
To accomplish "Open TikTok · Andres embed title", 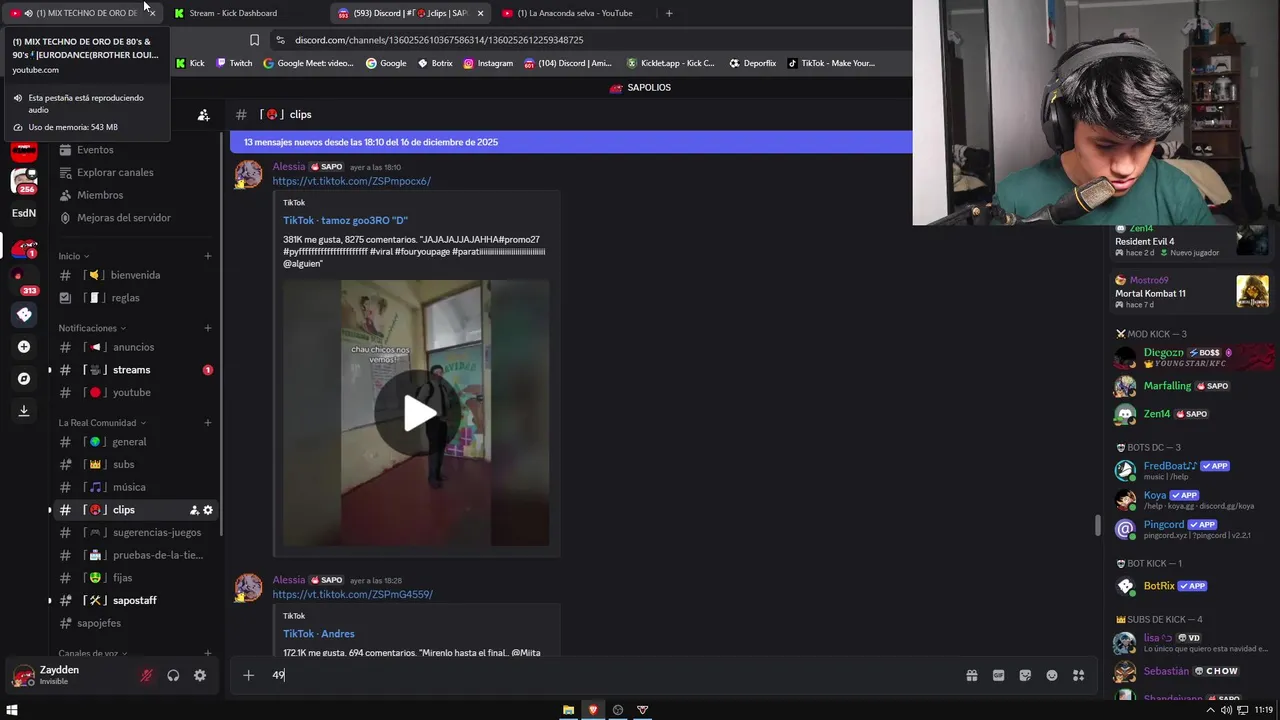I will click(x=318, y=633).
